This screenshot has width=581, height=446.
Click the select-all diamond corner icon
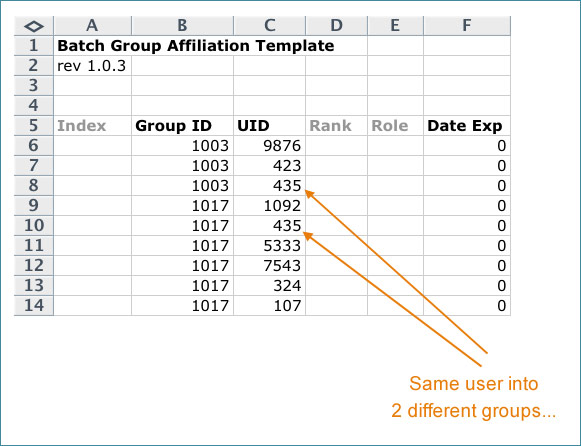pos(34,26)
